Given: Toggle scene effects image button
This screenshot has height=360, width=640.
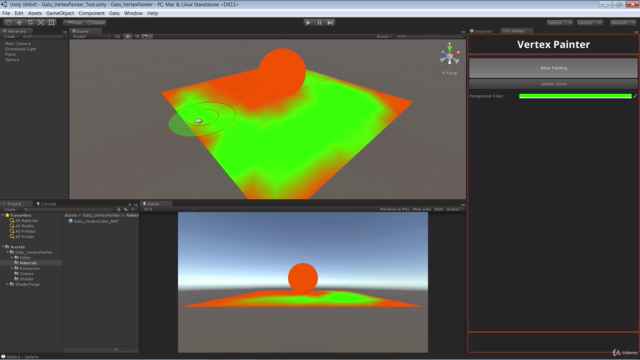Looking at the screenshot, I should pos(146,36).
